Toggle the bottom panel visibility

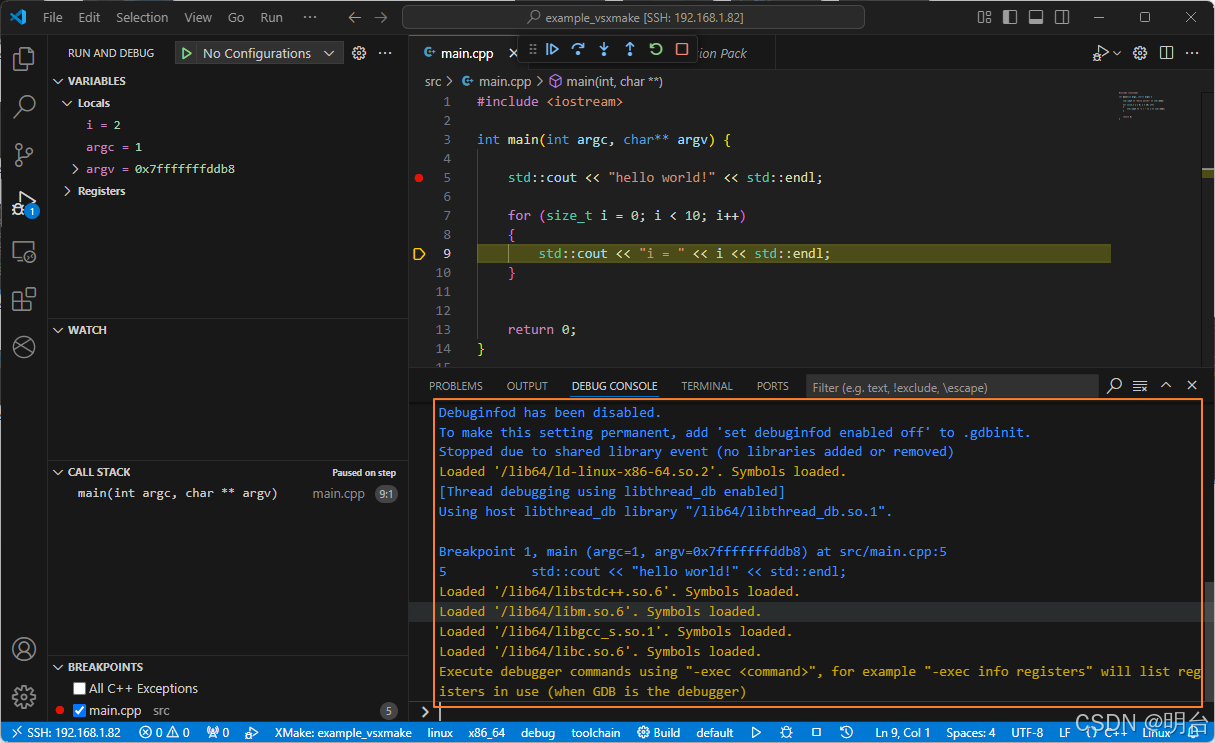click(1035, 18)
